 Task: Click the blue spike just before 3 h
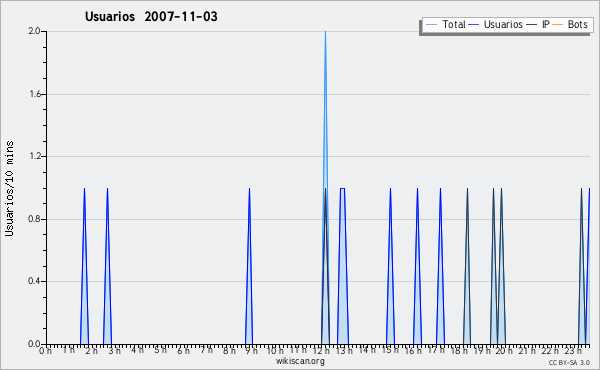pos(107,266)
